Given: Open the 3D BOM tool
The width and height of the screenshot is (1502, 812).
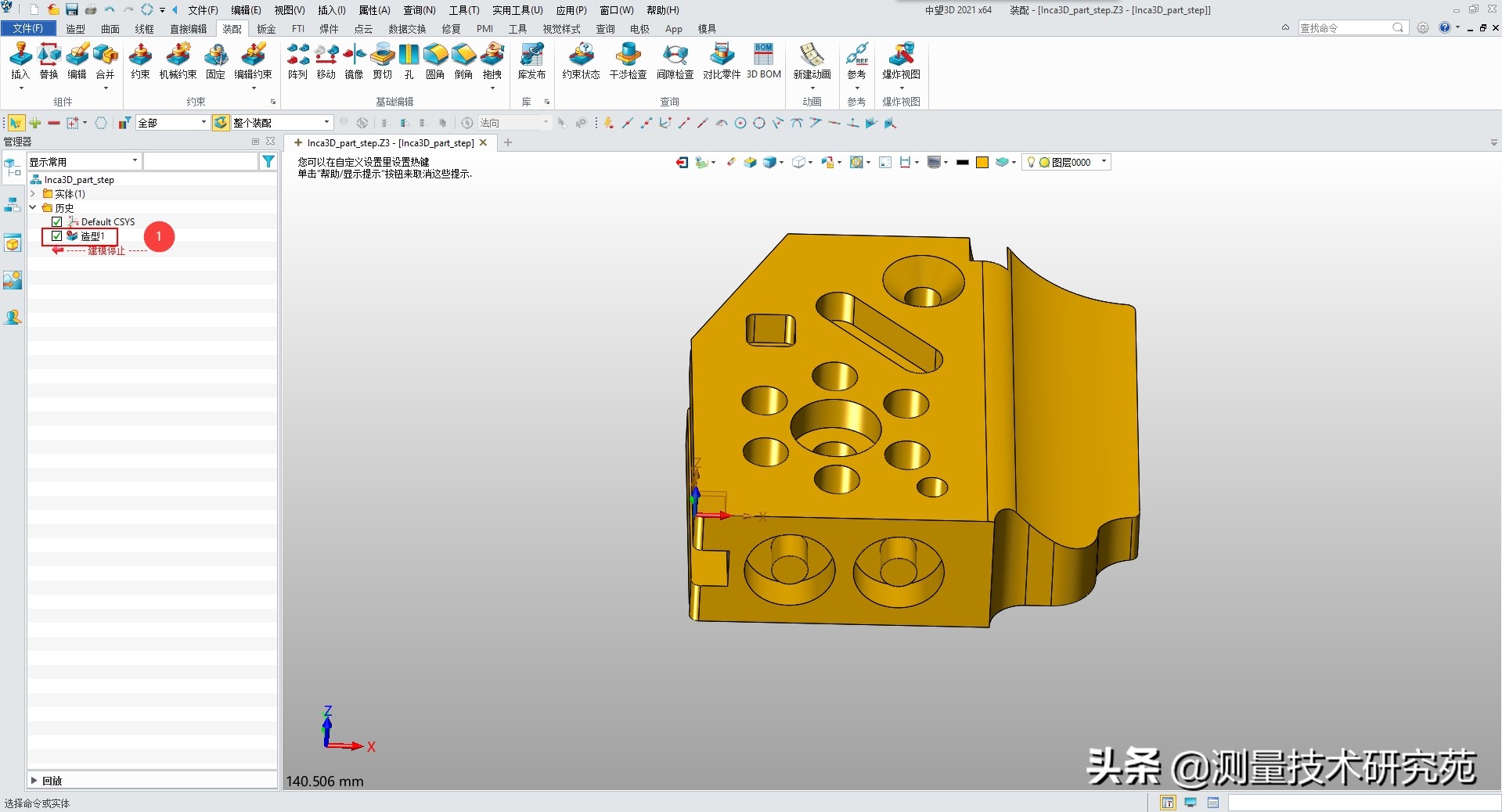Looking at the screenshot, I should 764,61.
